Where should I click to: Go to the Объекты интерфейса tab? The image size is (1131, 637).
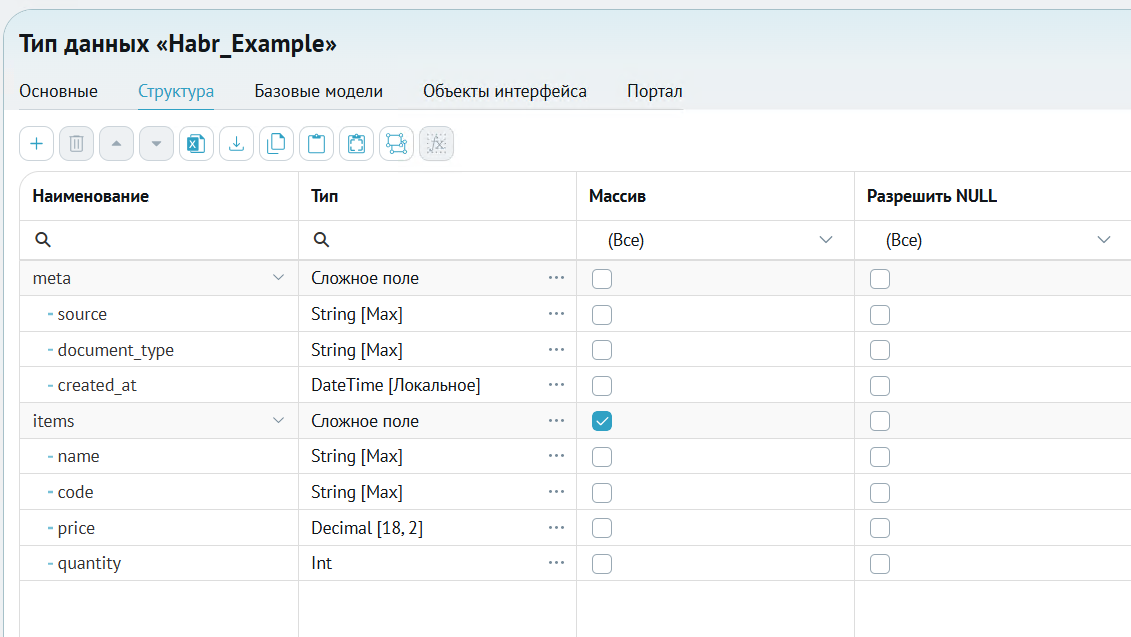pos(505,92)
